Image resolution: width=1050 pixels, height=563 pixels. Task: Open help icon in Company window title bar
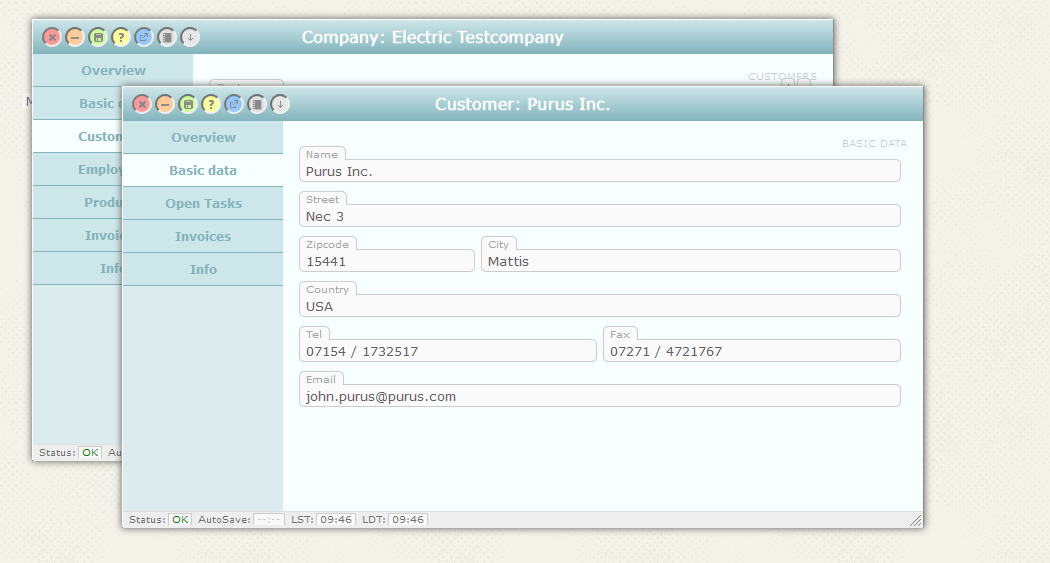tap(121, 37)
